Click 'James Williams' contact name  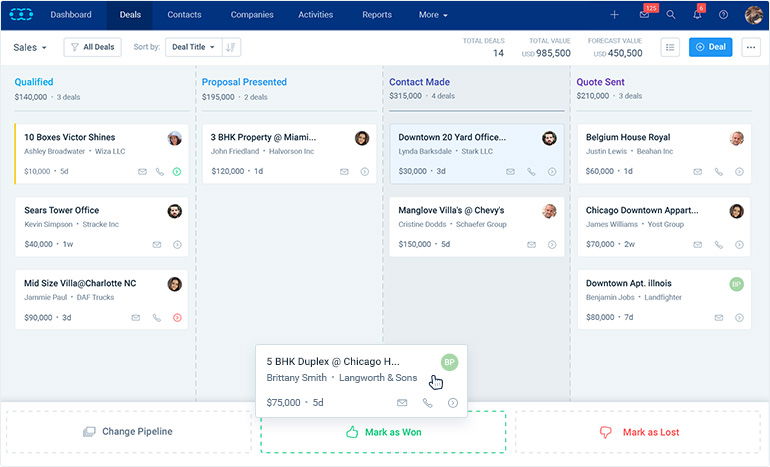point(611,224)
